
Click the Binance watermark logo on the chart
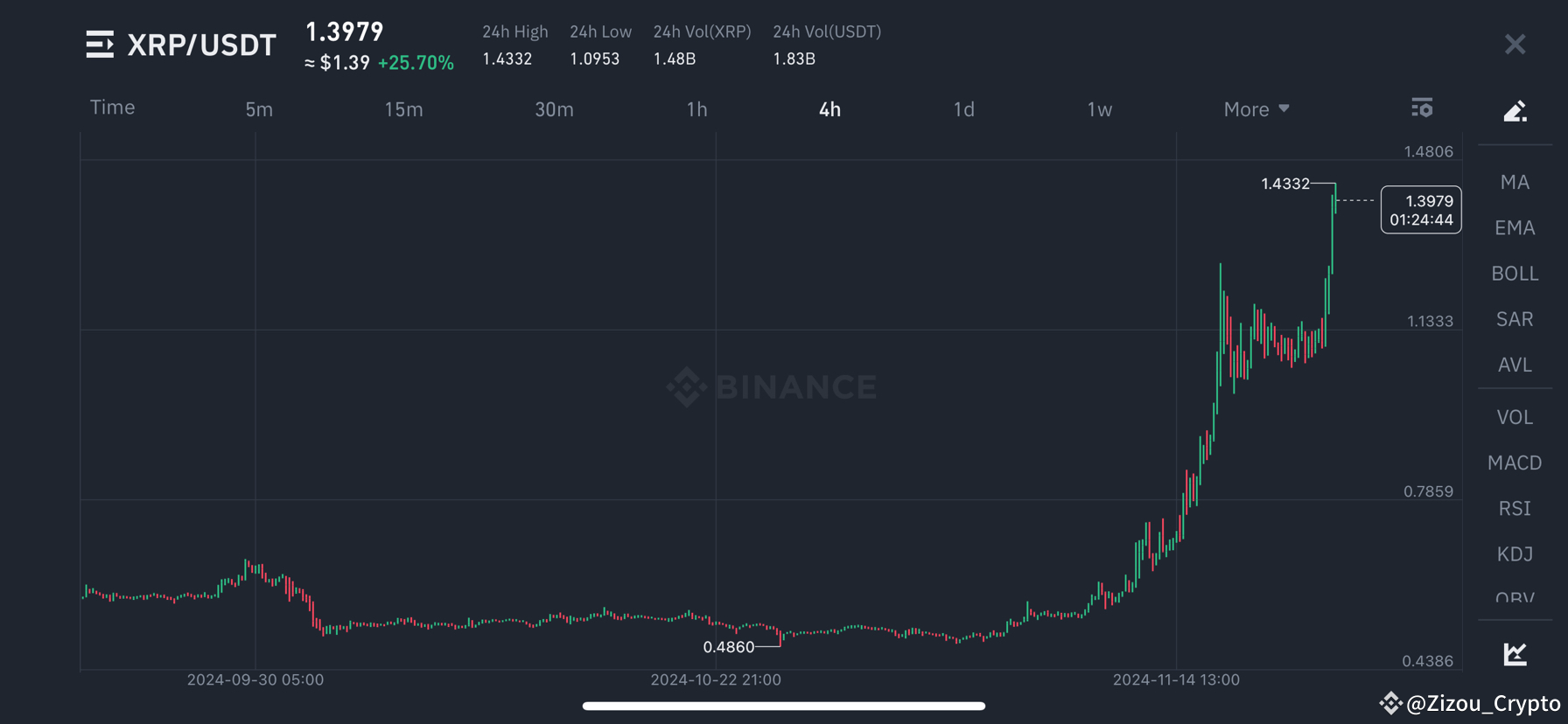pyautogui.click(x=770, y=386)
